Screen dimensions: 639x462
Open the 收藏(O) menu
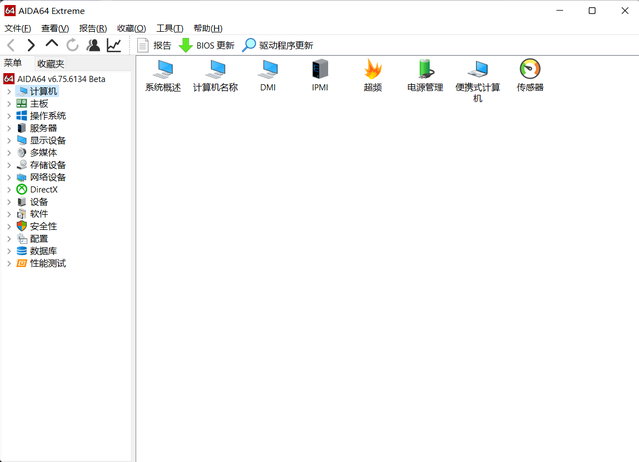[131, 29]
